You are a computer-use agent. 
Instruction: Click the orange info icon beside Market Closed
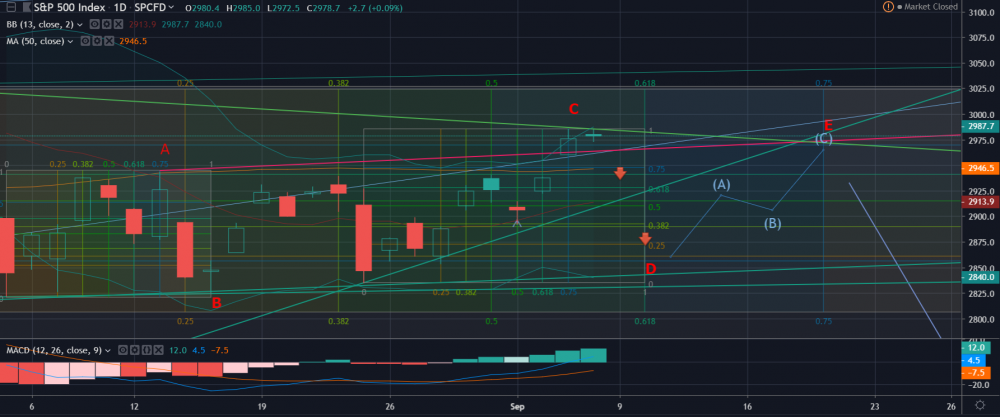click(888, 7)
